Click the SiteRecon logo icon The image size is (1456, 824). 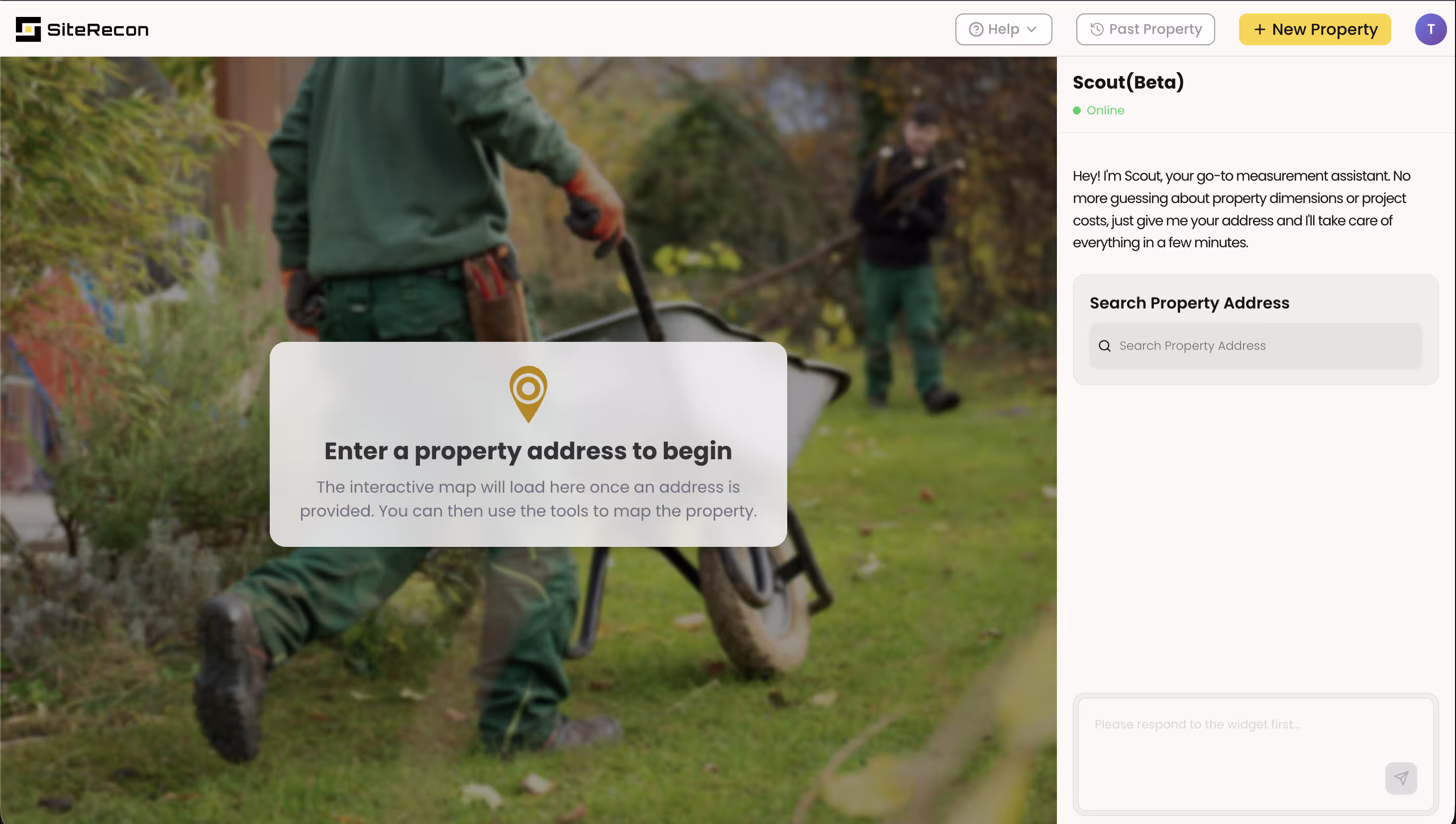click(x=28, y=29)
